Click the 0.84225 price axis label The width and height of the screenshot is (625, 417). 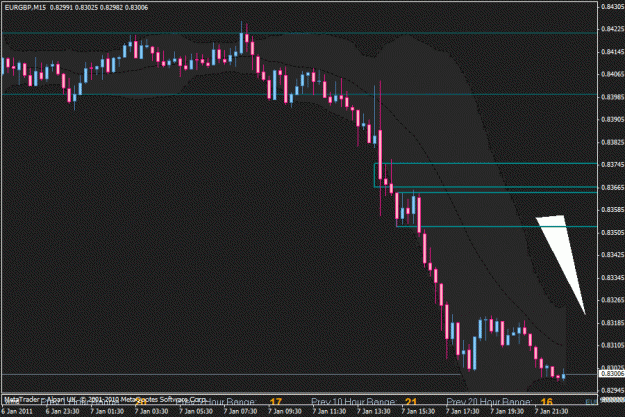pos(613,29)
